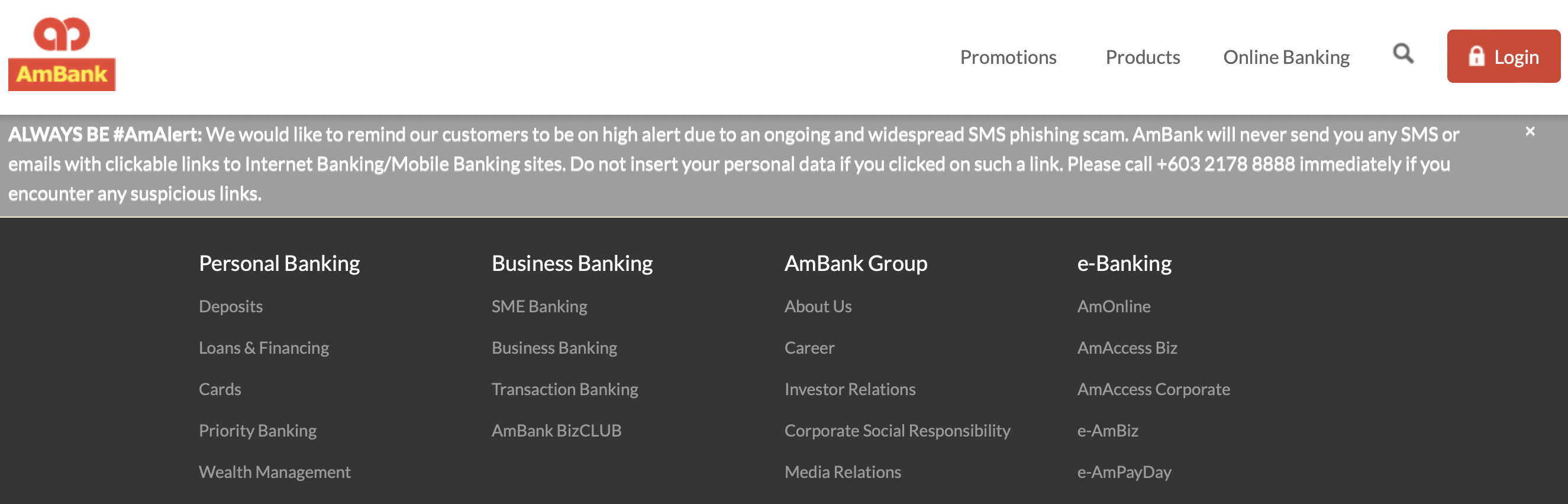Screen dimensions: 1568x504
Task: Open the Online Banking menu
Action: pyautogui.click(x=1286, y=57)
